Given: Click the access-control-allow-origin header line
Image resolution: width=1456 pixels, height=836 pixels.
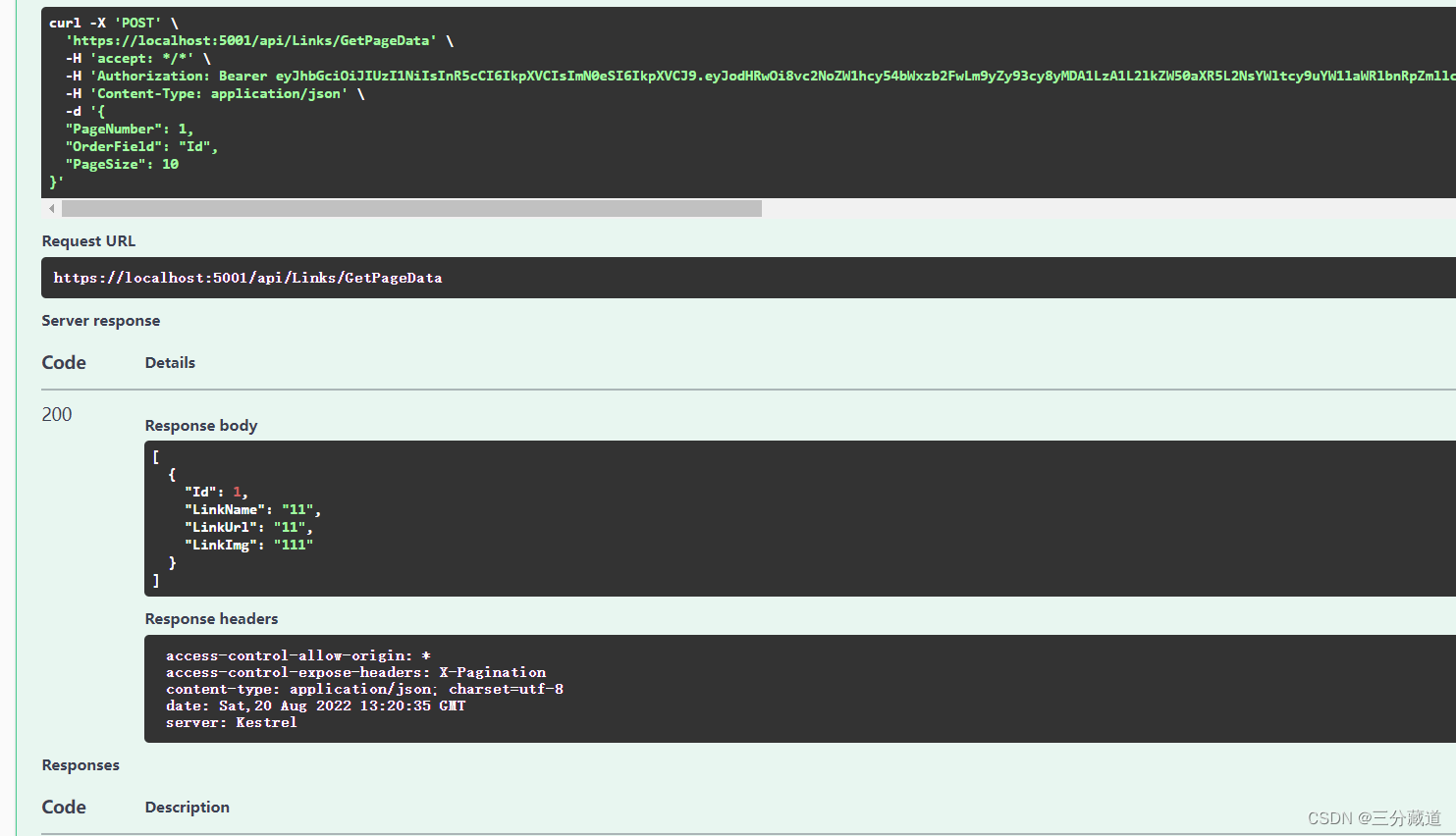Looking at the screenshot, I should (x=297, y=655).
